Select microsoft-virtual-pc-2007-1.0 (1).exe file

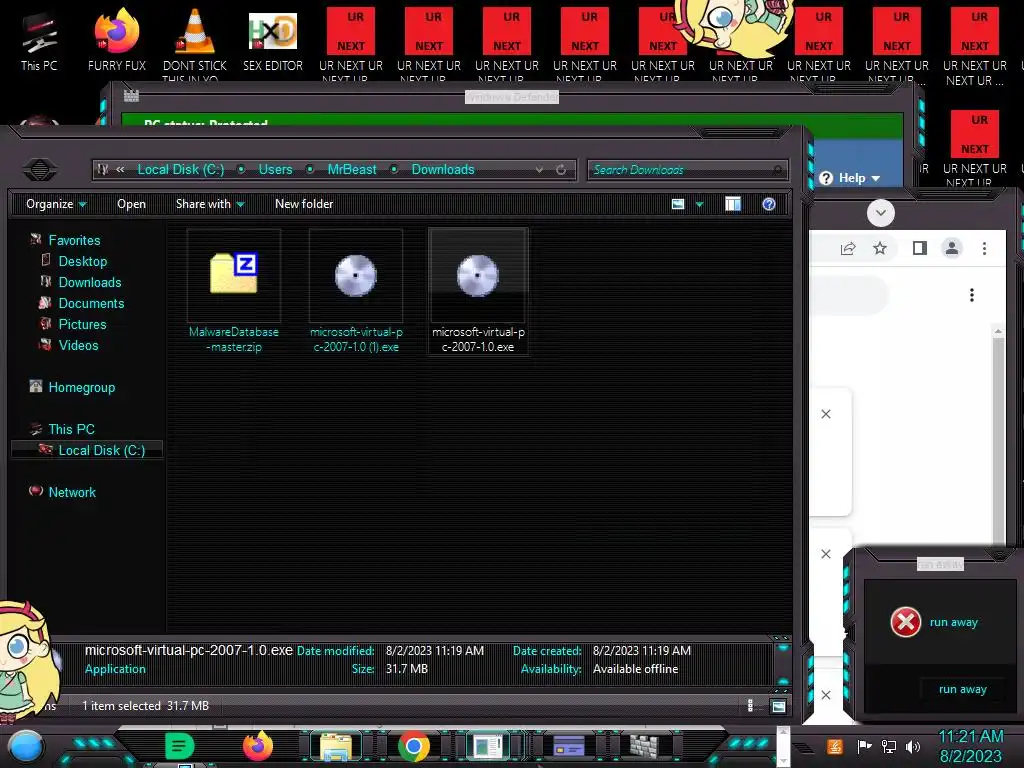click(356, 291)
